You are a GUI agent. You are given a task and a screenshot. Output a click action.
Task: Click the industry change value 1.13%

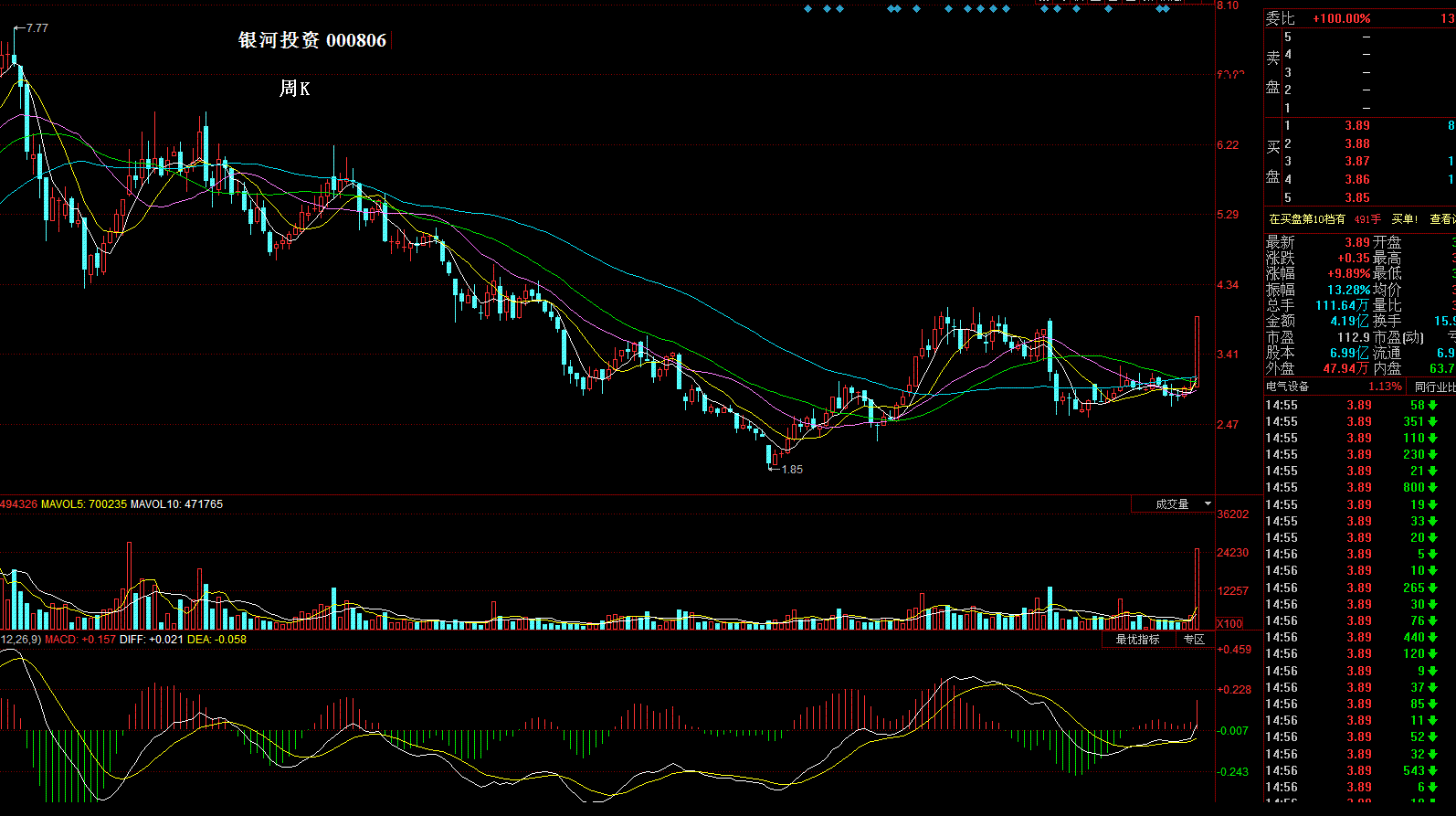click(x=1385, y=387)
